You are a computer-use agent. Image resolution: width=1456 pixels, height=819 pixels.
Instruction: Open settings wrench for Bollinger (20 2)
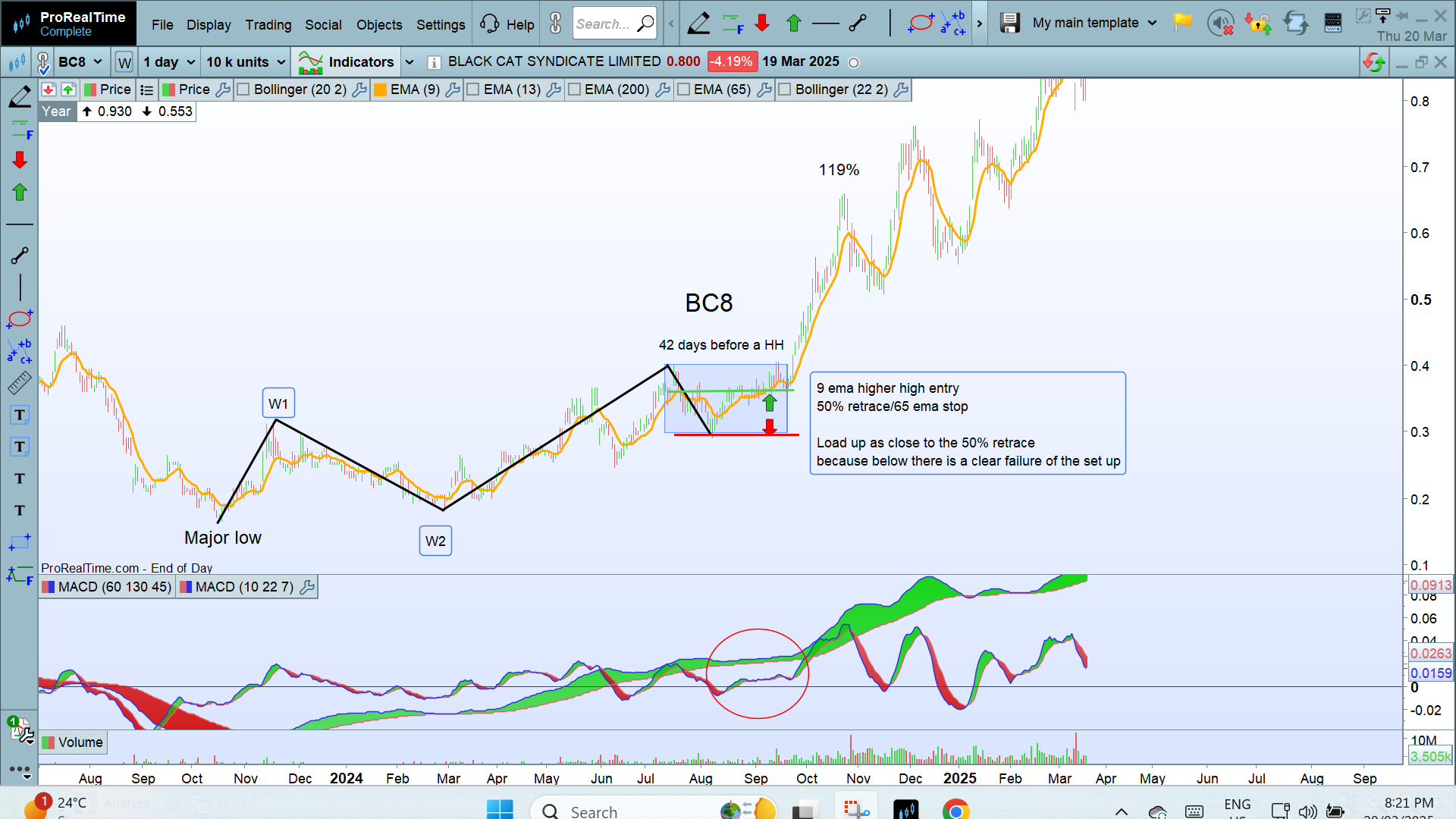click(x=359, y=89)
